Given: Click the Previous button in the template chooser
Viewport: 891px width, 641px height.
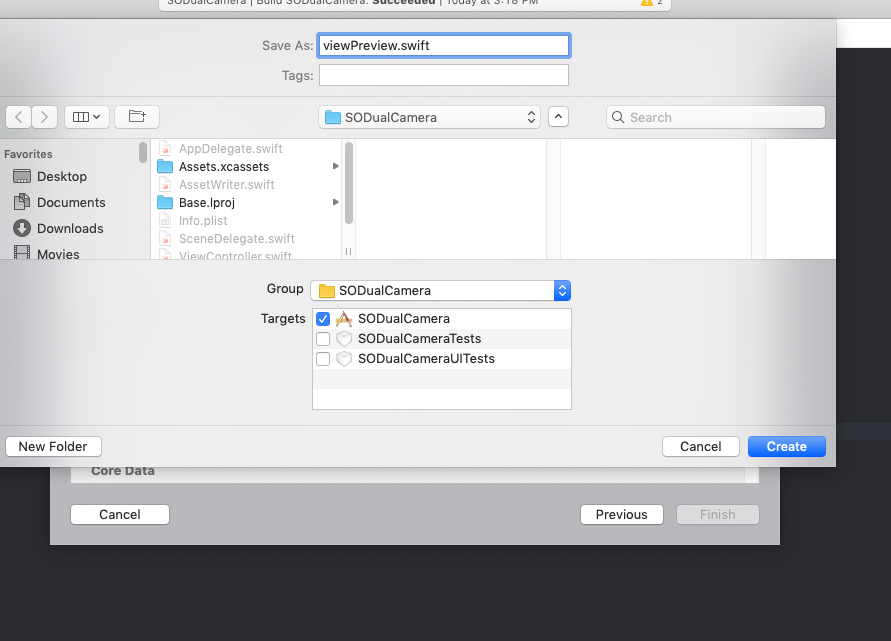Looking at the screenshot, I should coord(622,514).
